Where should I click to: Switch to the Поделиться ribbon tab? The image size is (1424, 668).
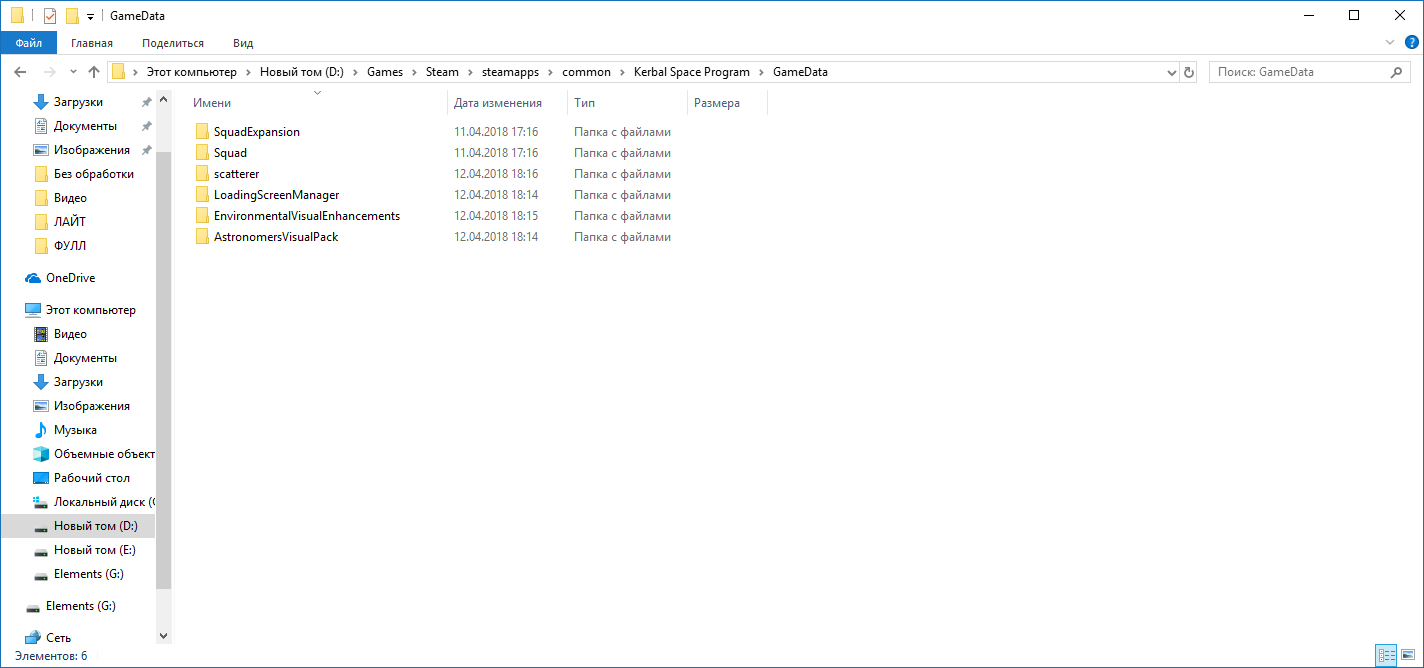click(173, 43)
